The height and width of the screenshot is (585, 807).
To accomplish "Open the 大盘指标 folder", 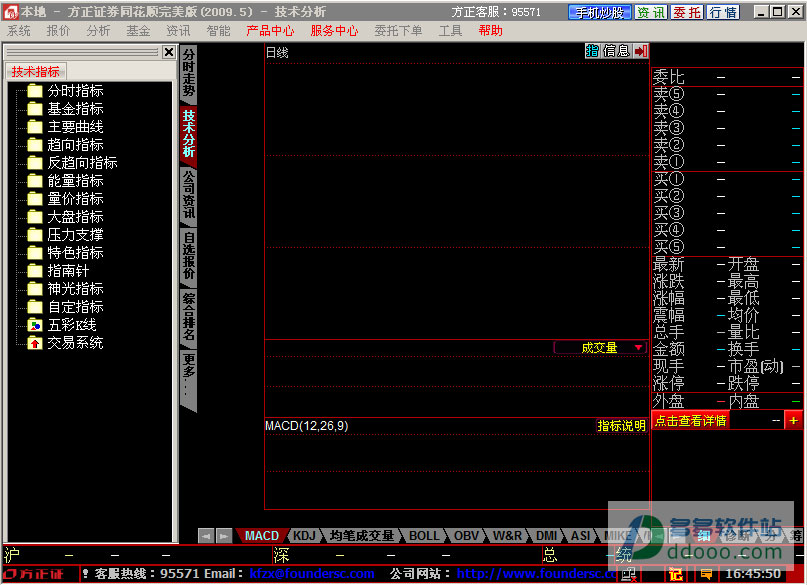I will tap(65, 217).
